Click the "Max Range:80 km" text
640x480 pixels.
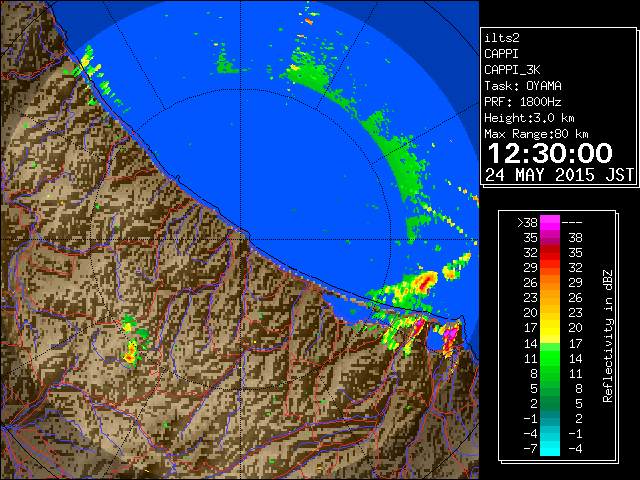(x=536, y=134)
